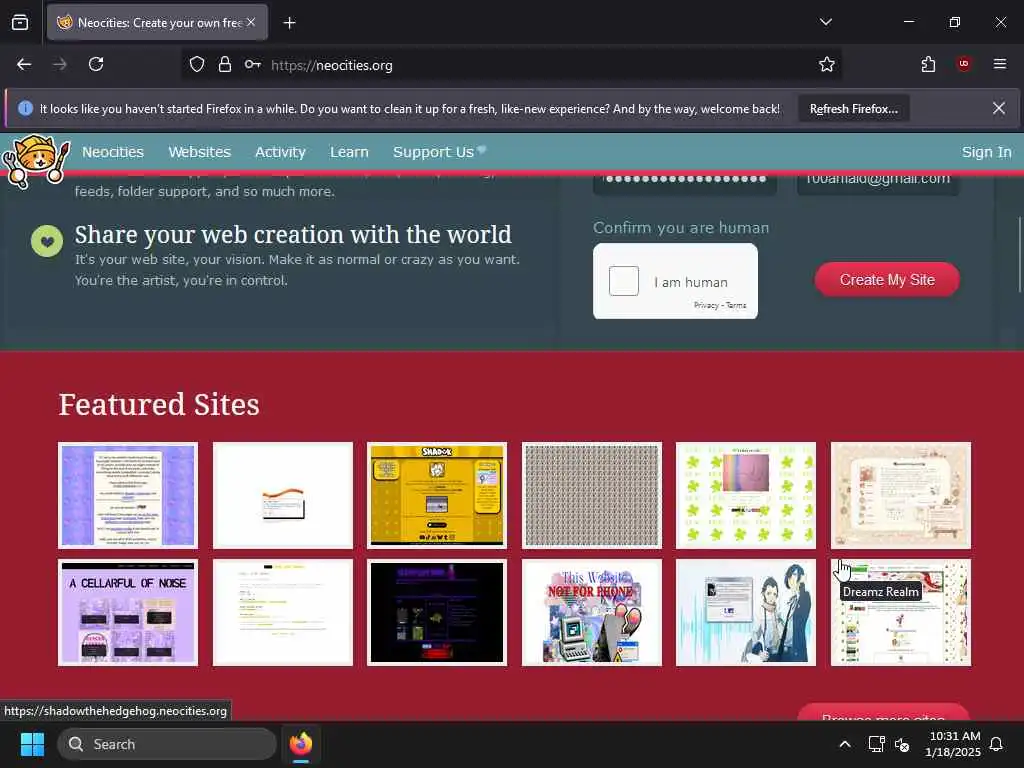This screenshot has height=768, width=1024.
Task: Check the I am human checkbox
Action: coord(624,281)
